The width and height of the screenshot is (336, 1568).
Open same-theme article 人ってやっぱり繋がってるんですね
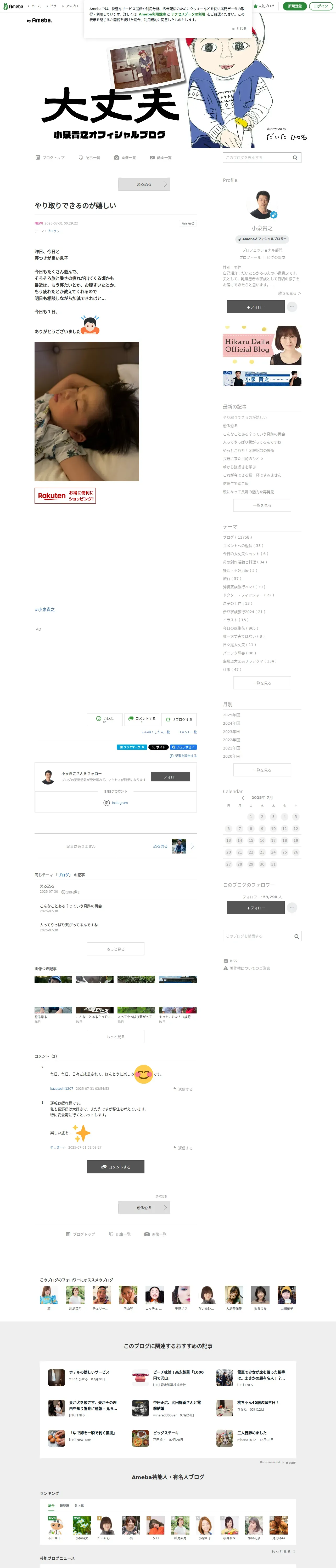68,925
